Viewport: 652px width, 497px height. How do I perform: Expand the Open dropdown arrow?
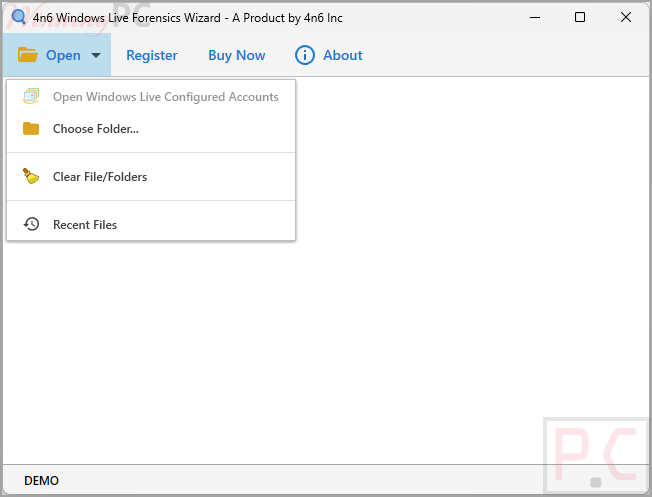tap(96, 55)
